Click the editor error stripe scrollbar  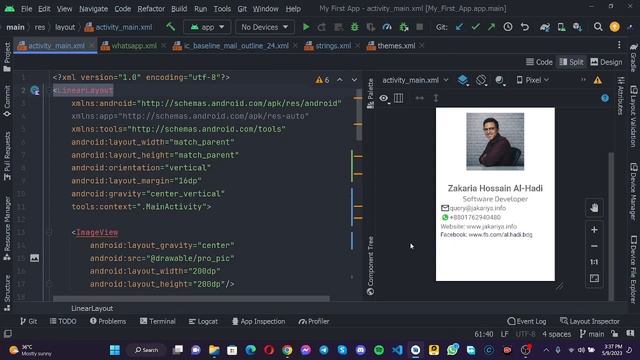359,116
